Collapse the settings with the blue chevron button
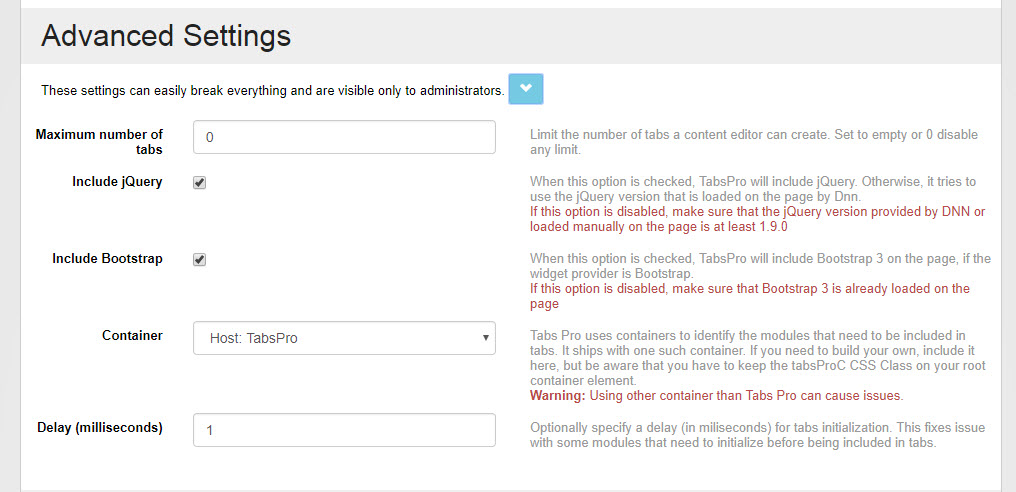 [x=525, y=89]
